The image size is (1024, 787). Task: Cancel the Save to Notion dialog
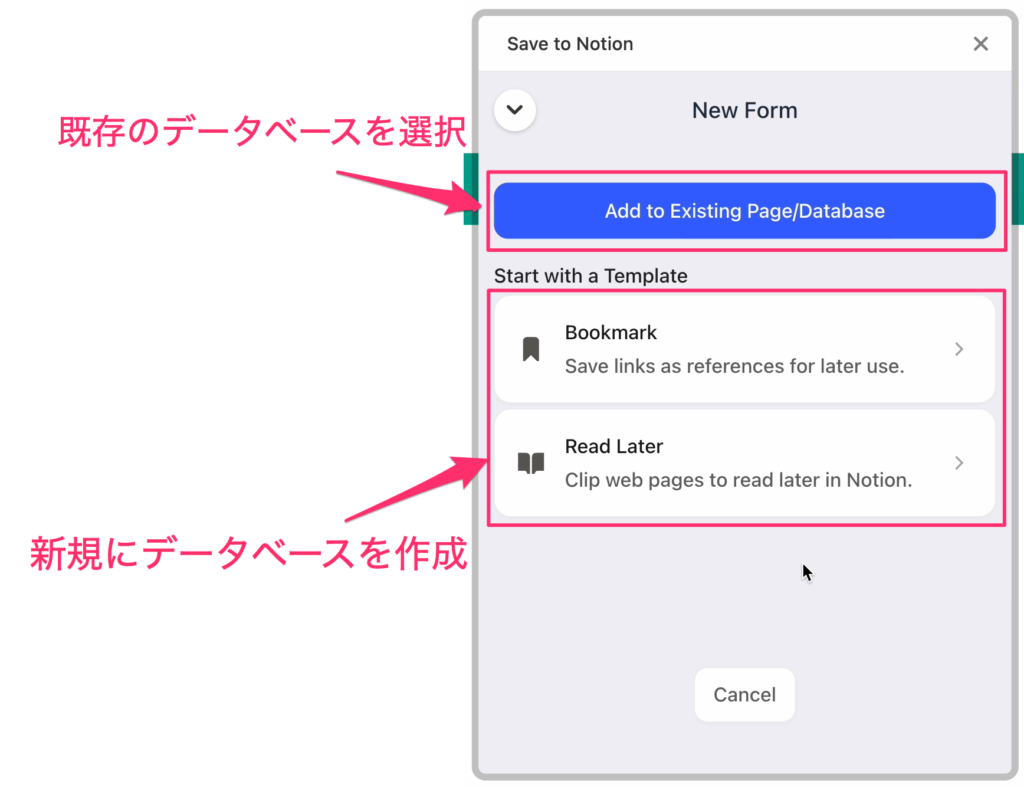(x=744, y=694)
